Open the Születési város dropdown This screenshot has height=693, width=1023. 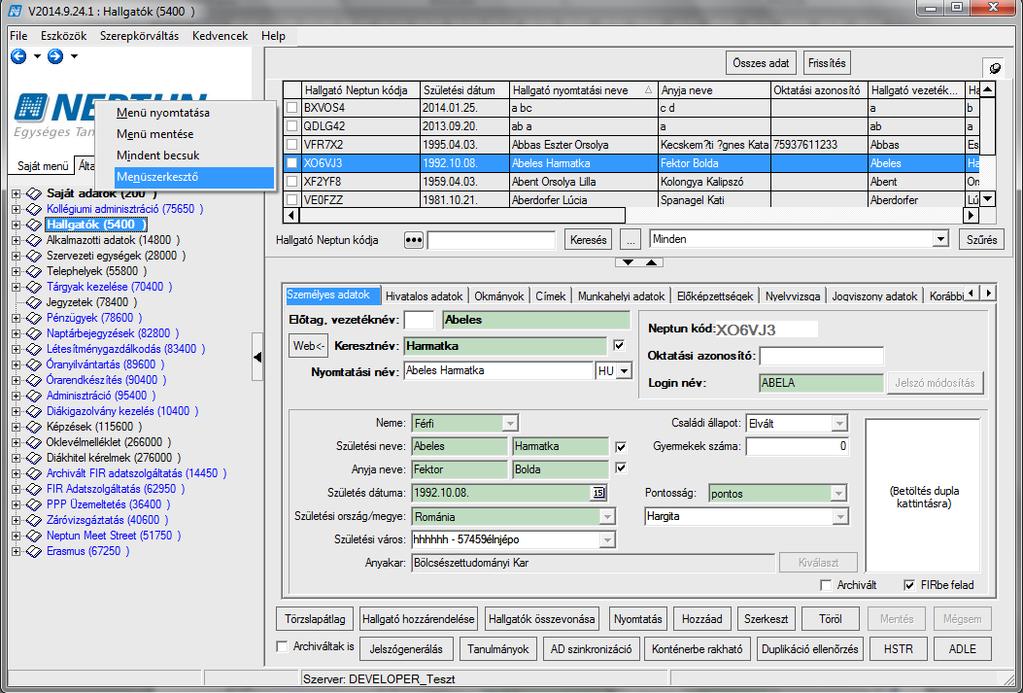[x=607, y=540]
